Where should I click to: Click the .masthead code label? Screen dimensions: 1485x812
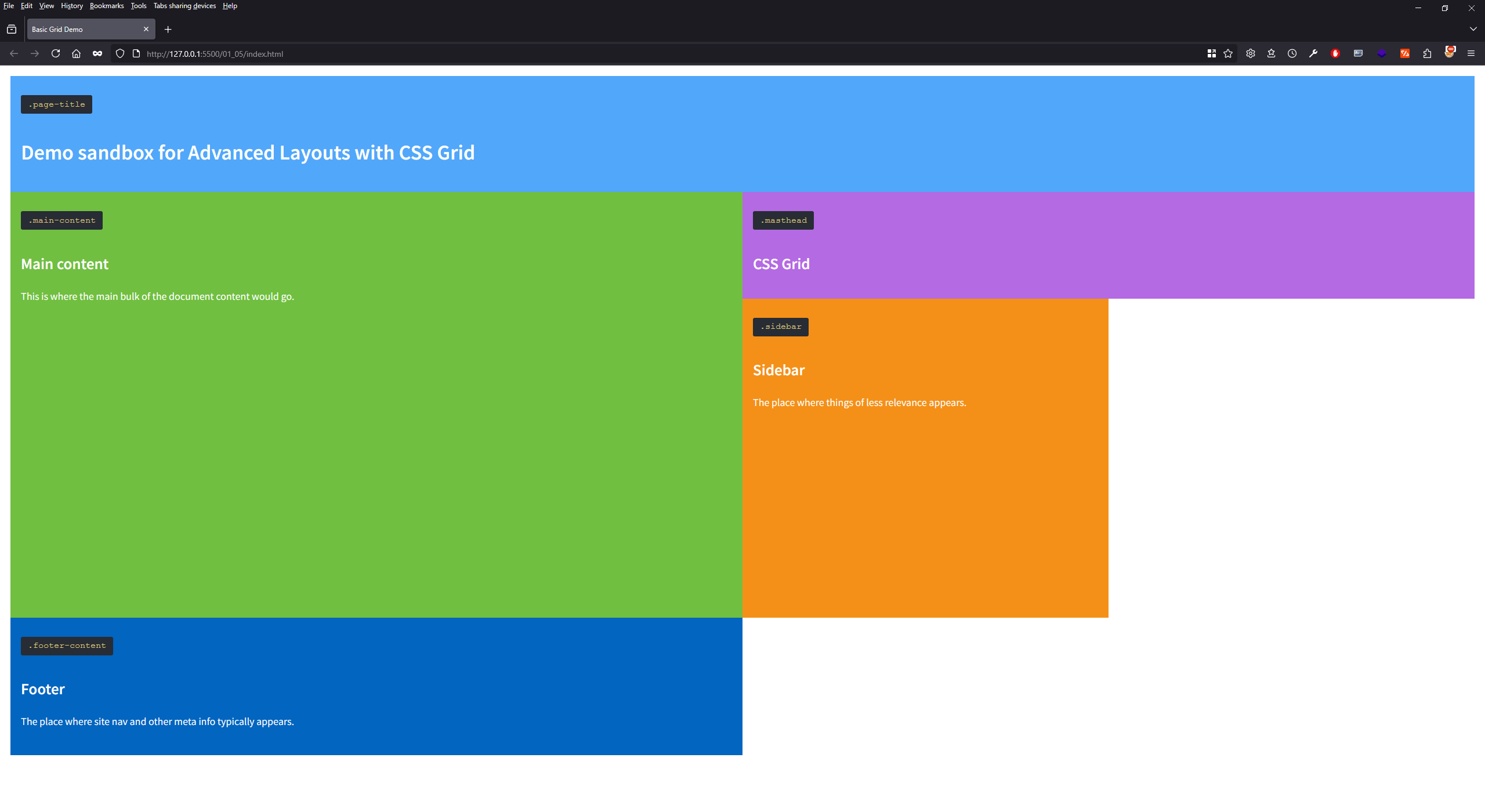tap(783, 220)
